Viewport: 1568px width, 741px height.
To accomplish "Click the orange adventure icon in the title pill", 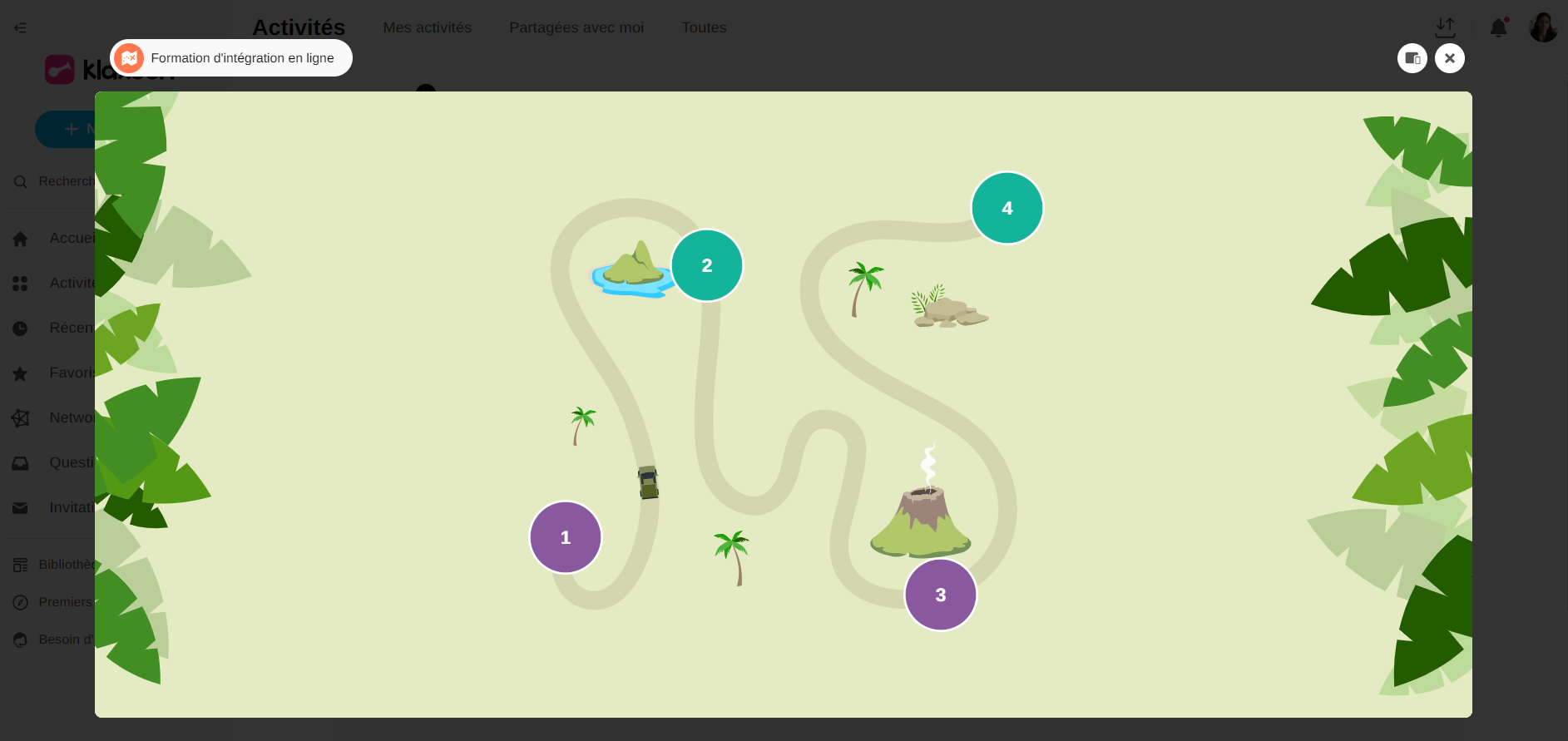I will pos(129,58).
